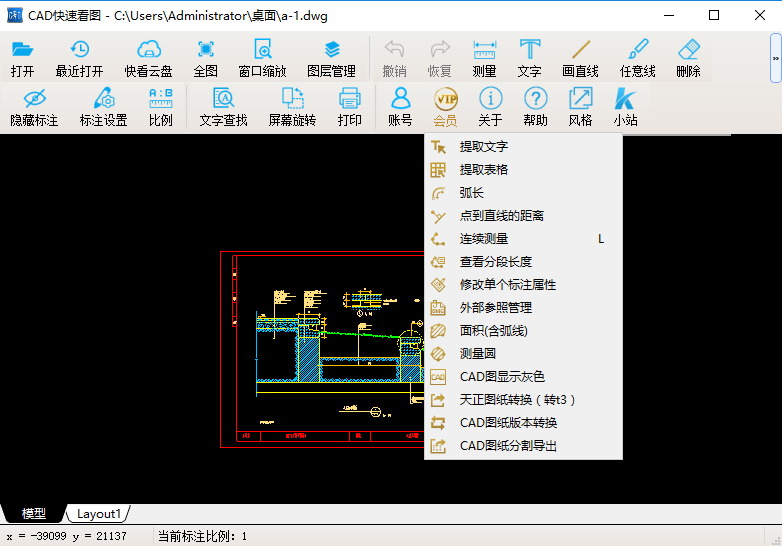The image size is (782, 546).
Task: Show full drawing with 全图
Action: click(205, 58)
